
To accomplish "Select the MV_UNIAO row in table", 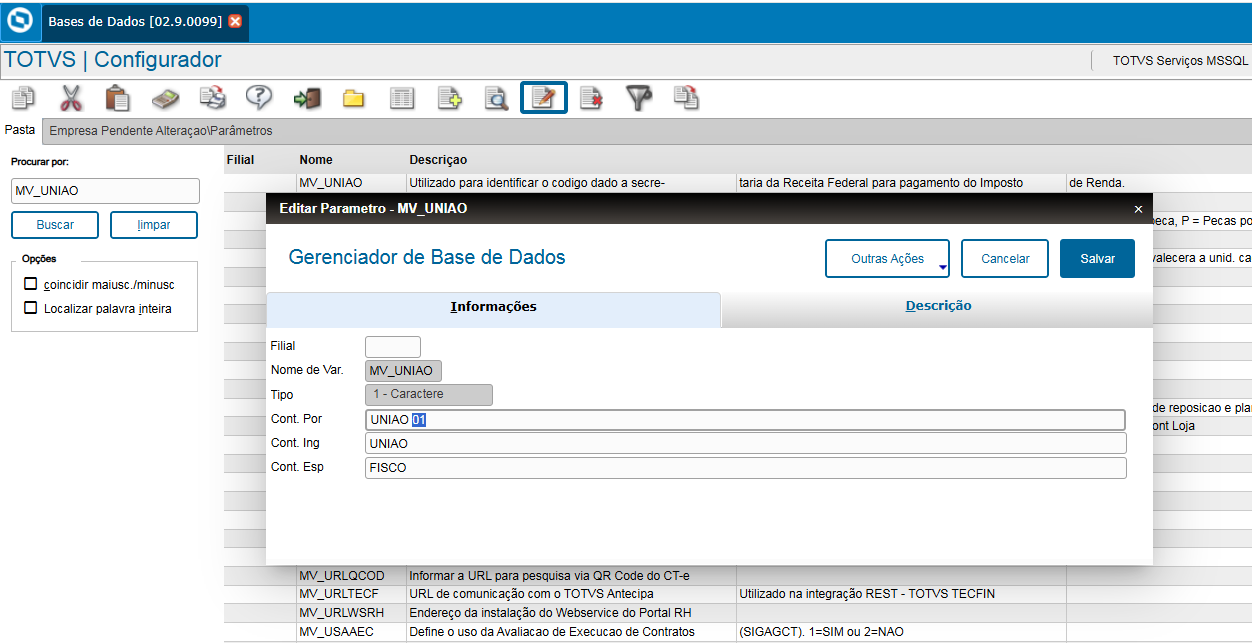I will click(738, 183).
